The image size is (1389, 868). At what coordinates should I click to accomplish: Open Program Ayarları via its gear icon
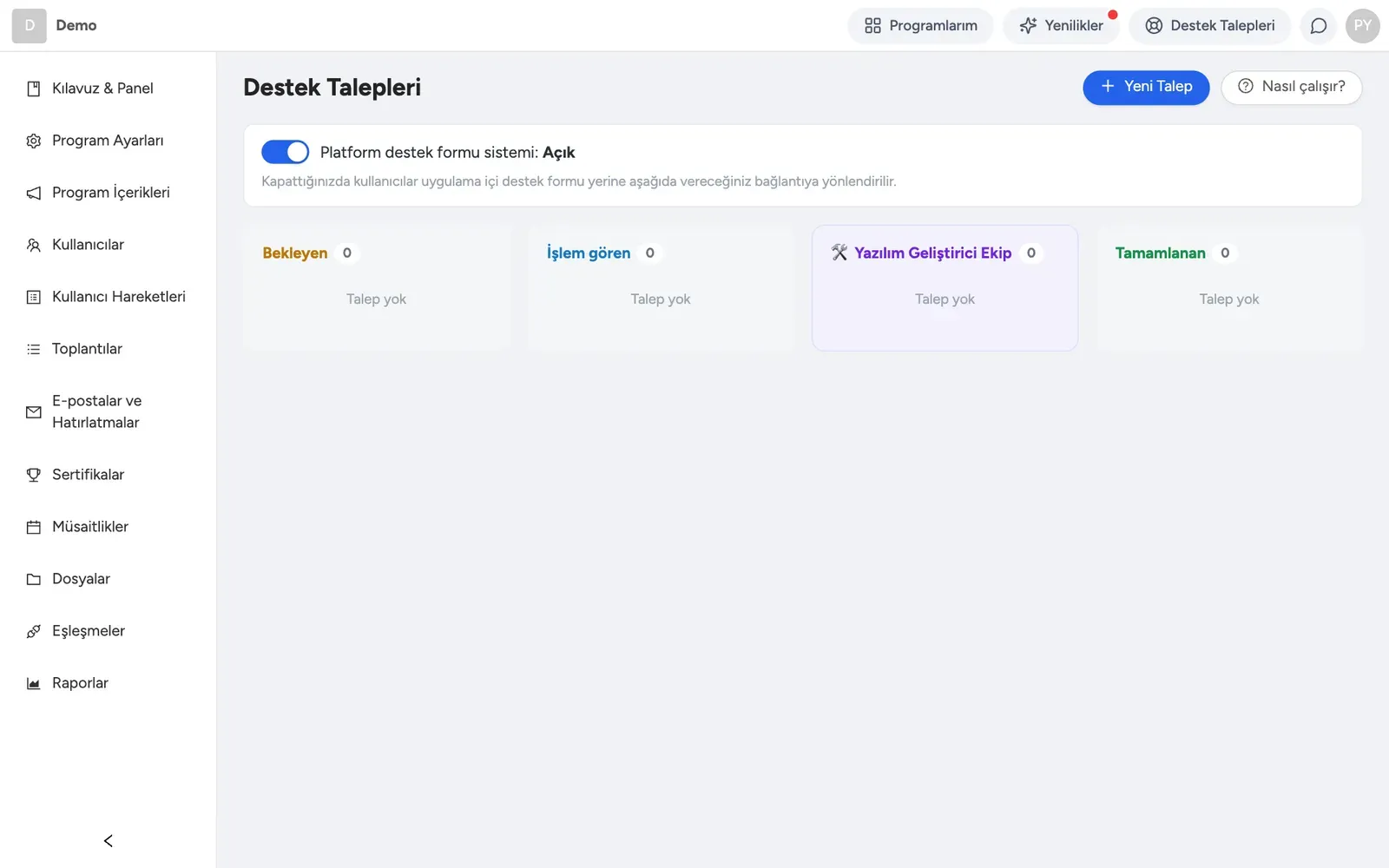pos(34,141)
